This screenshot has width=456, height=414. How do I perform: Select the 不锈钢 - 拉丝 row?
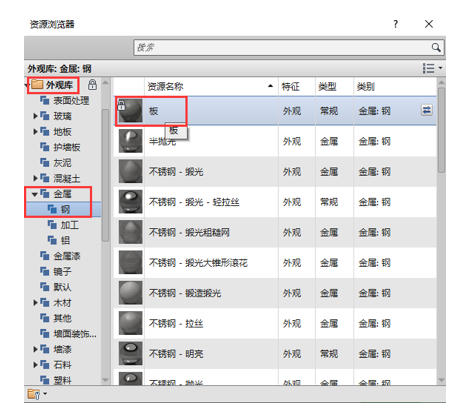[275, 323]
